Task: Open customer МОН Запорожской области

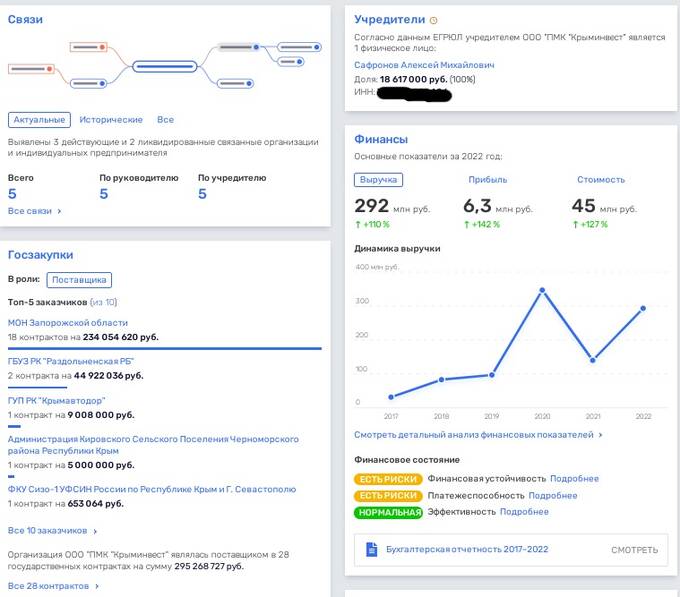Action: click(68, 323)
